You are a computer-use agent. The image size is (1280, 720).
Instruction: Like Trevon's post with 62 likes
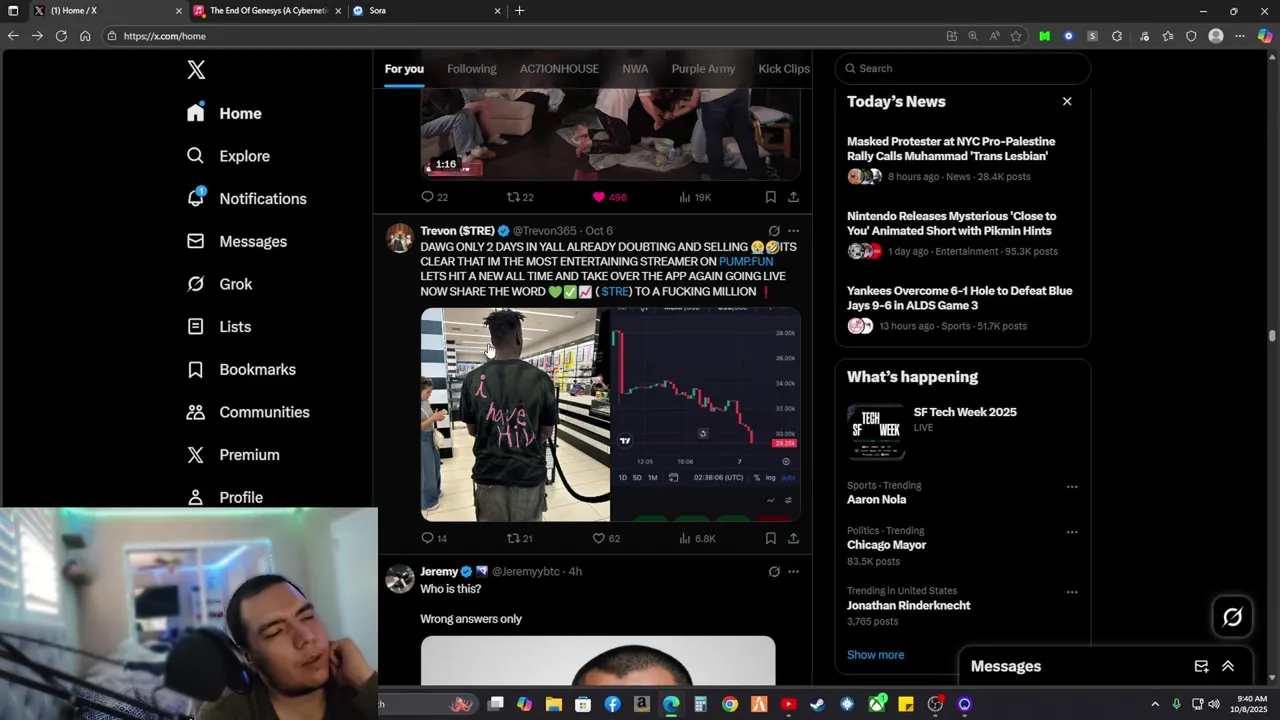(x=606, y=538)
